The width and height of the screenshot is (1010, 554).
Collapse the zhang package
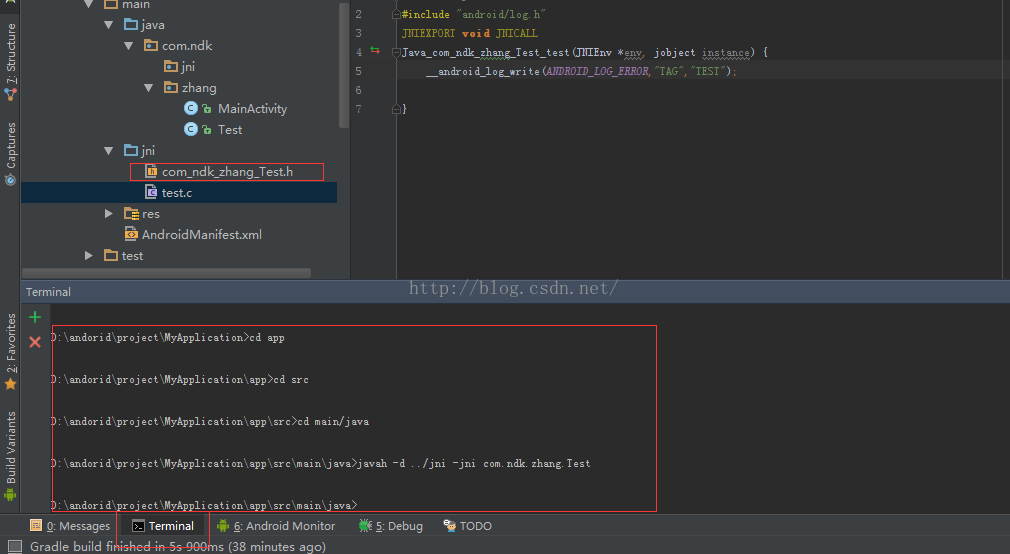pyautogui.click(x=149, y=88)
